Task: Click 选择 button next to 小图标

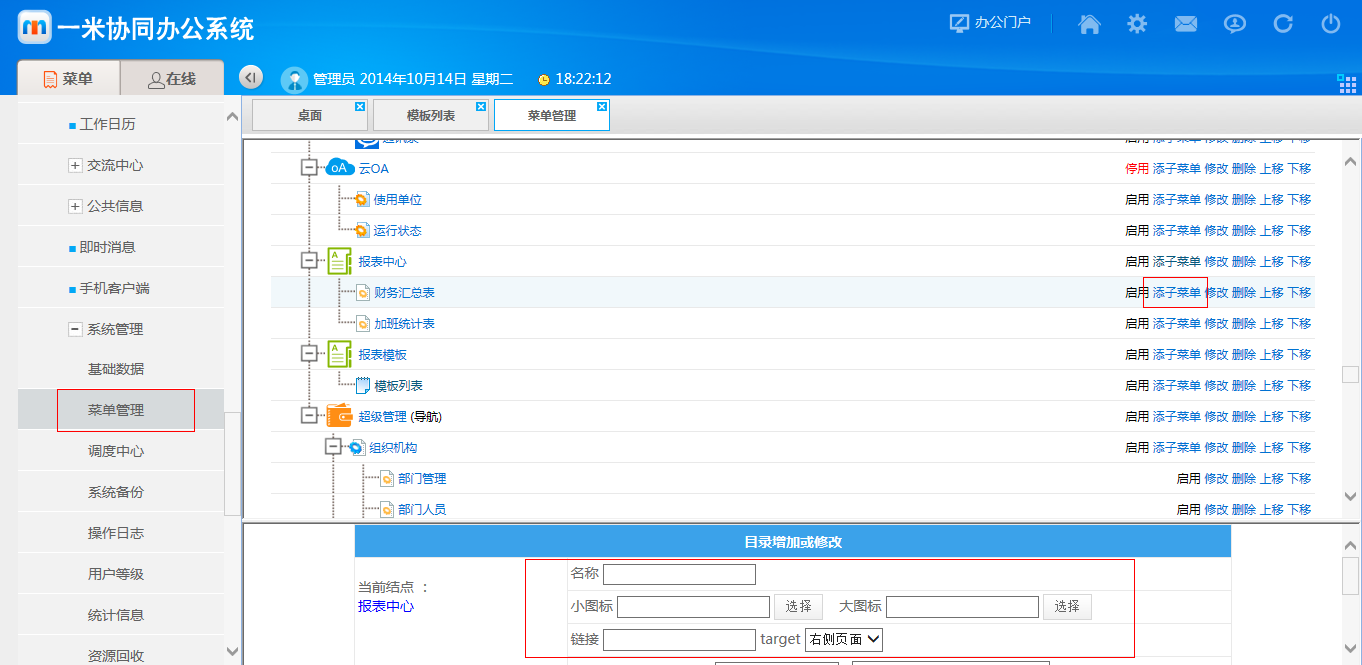Action: tap(798, 607)
